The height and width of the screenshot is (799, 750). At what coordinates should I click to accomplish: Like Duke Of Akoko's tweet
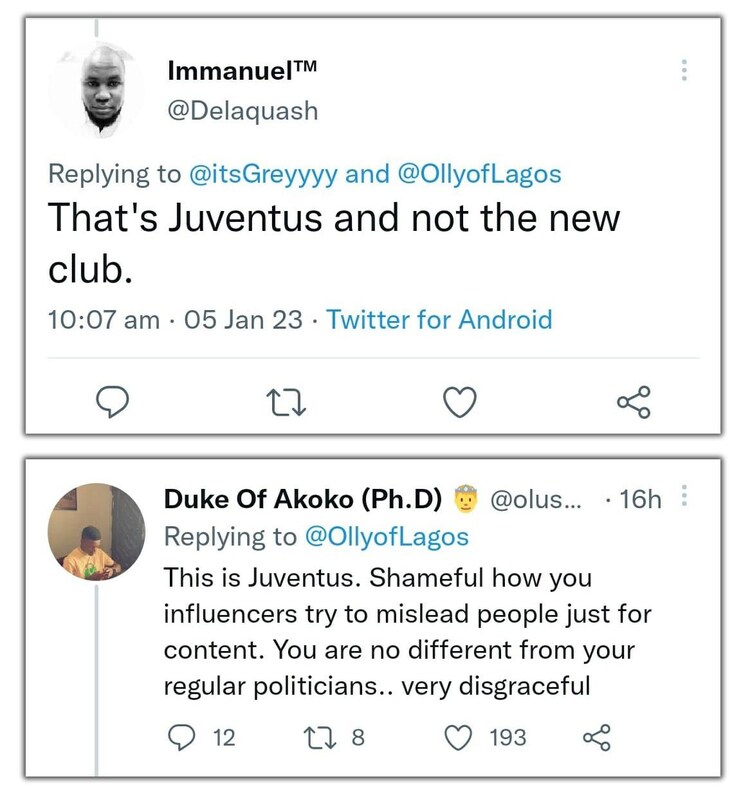pyautogui.click(x=459, y=738)
